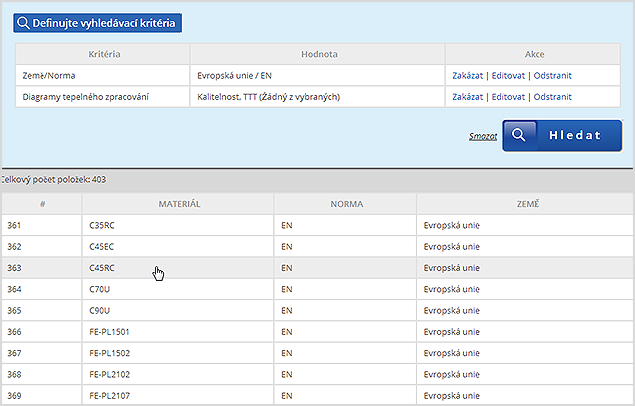Click EN norm in the C70U row

pyautogui.click(x=287, y=289)
